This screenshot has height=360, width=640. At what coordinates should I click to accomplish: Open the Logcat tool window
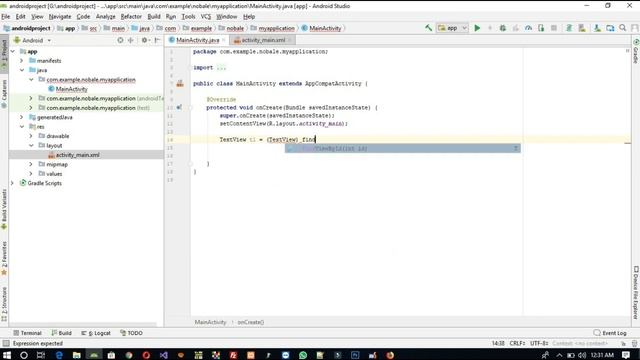(96, 333)
